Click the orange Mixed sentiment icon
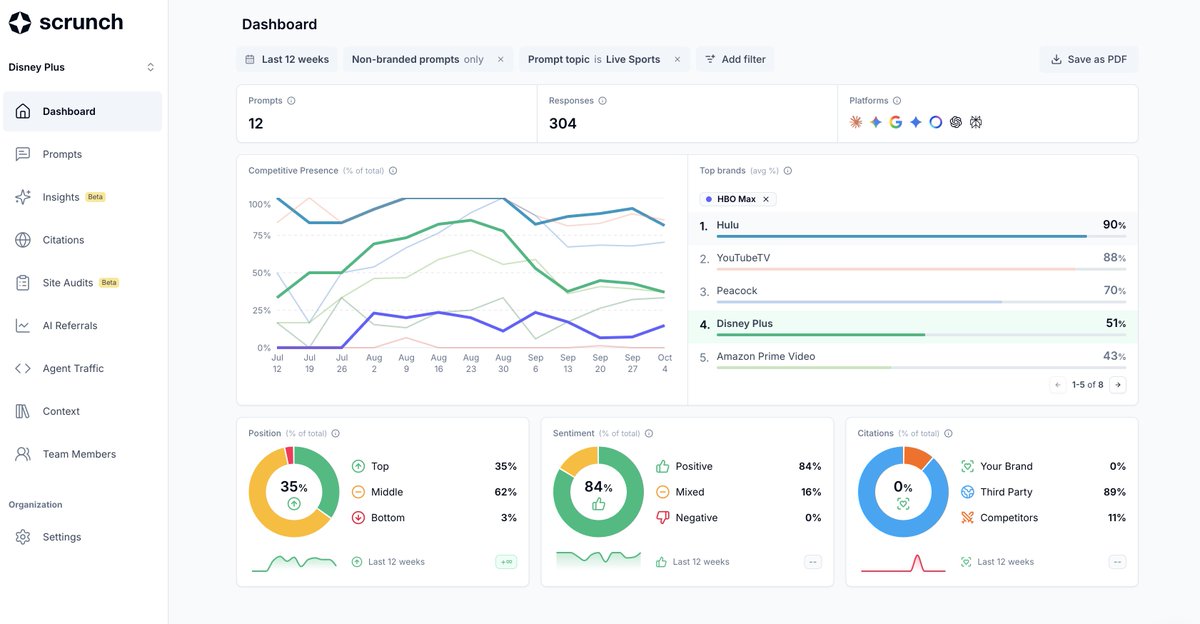 pyautogui.click(x=662, y=492)
